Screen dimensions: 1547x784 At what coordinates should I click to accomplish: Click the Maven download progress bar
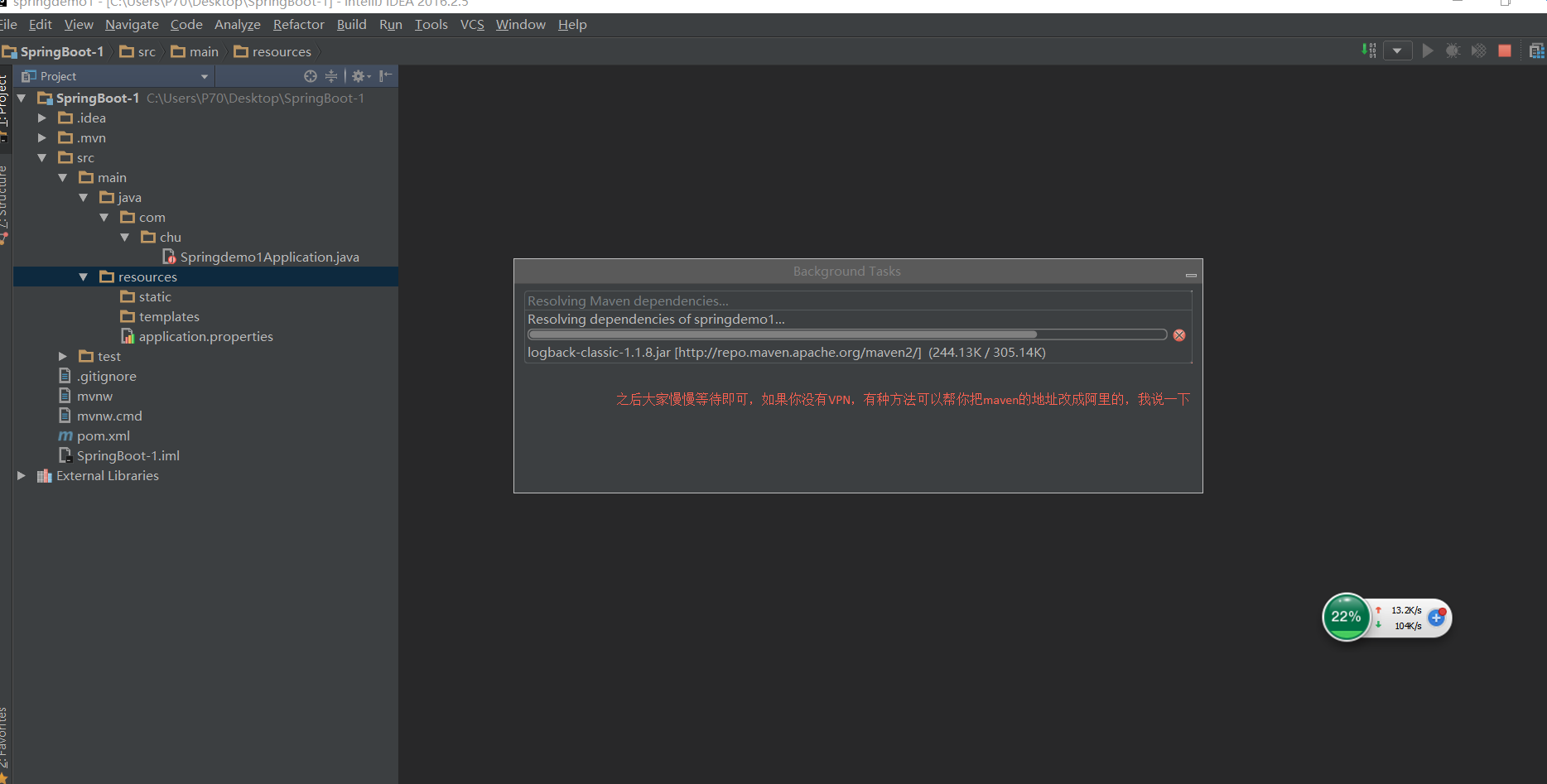point(846,335)
